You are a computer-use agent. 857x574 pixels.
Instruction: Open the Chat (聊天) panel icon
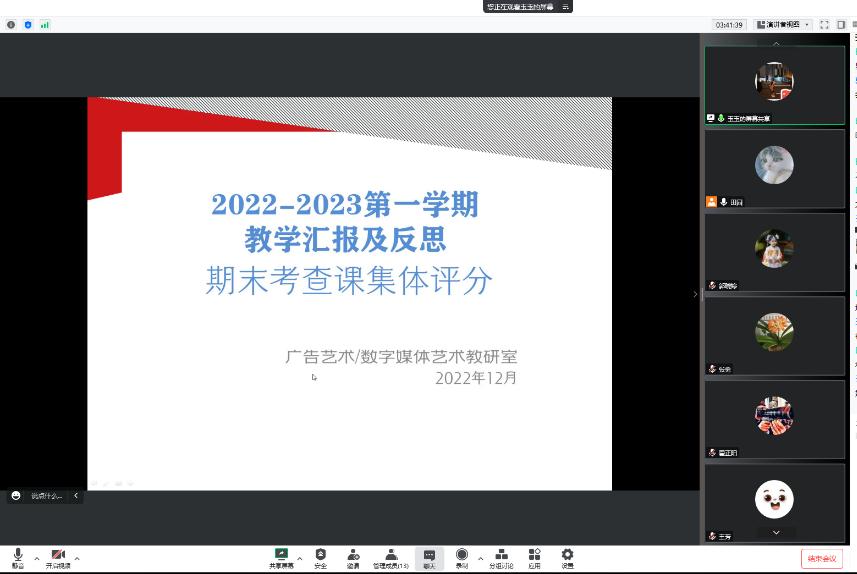(x=429, y=557)
